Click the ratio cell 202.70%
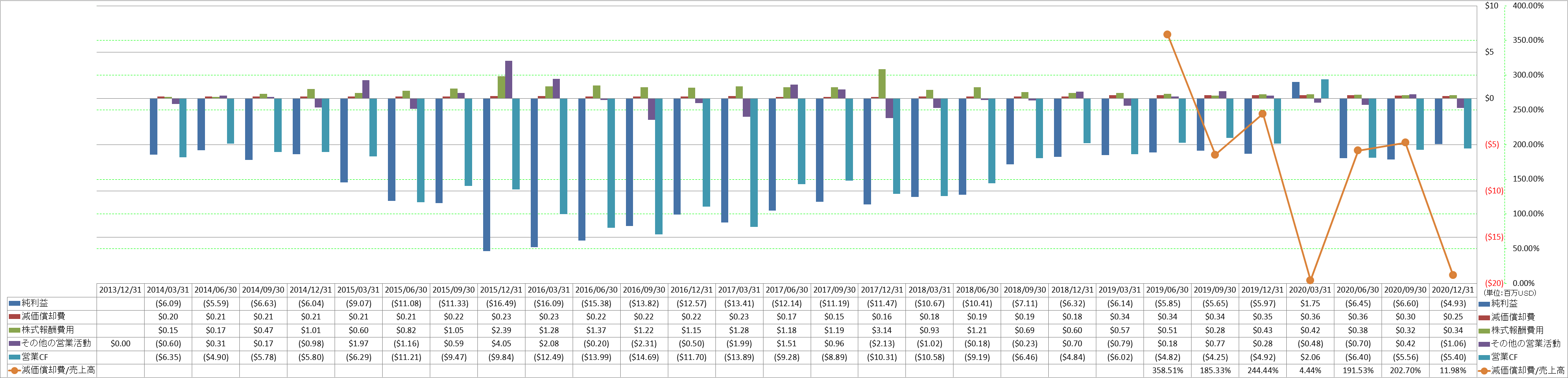 click(1405, 370)
